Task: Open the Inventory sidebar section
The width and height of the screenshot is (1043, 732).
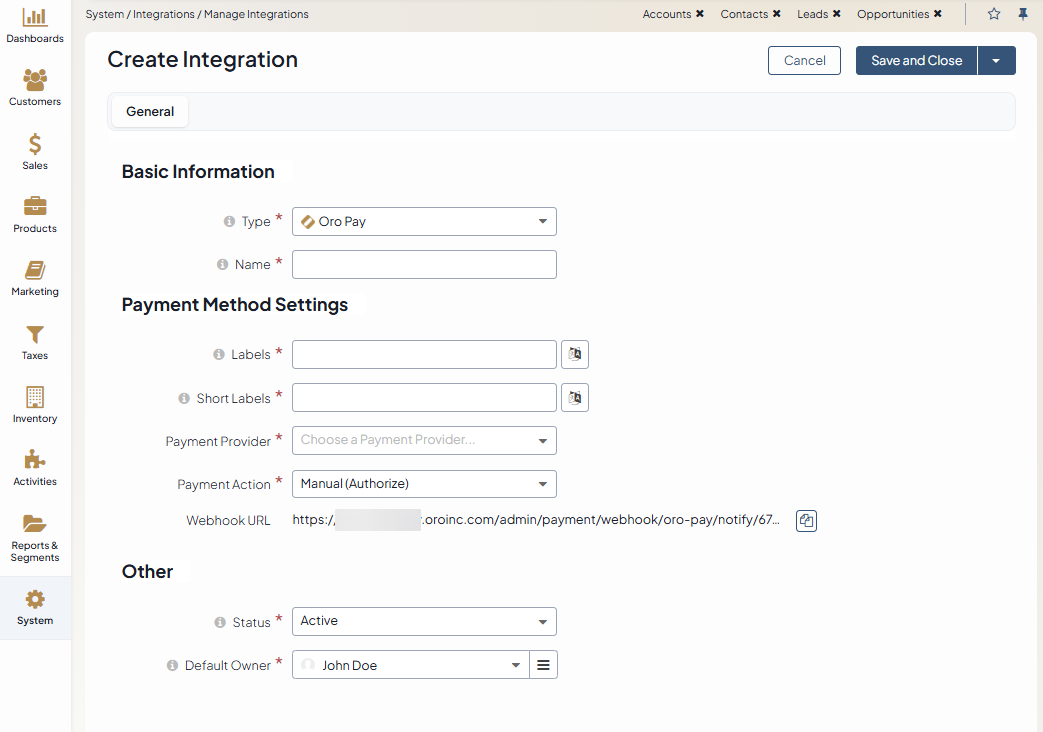Action: click(x=35, y=405)
